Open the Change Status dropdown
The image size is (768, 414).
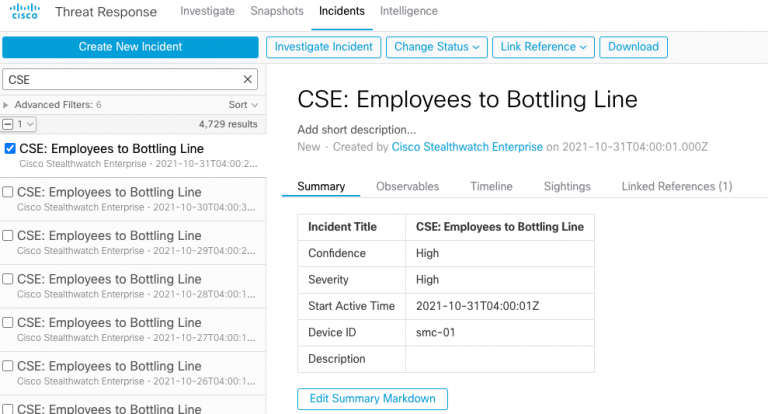pos(436,47)
